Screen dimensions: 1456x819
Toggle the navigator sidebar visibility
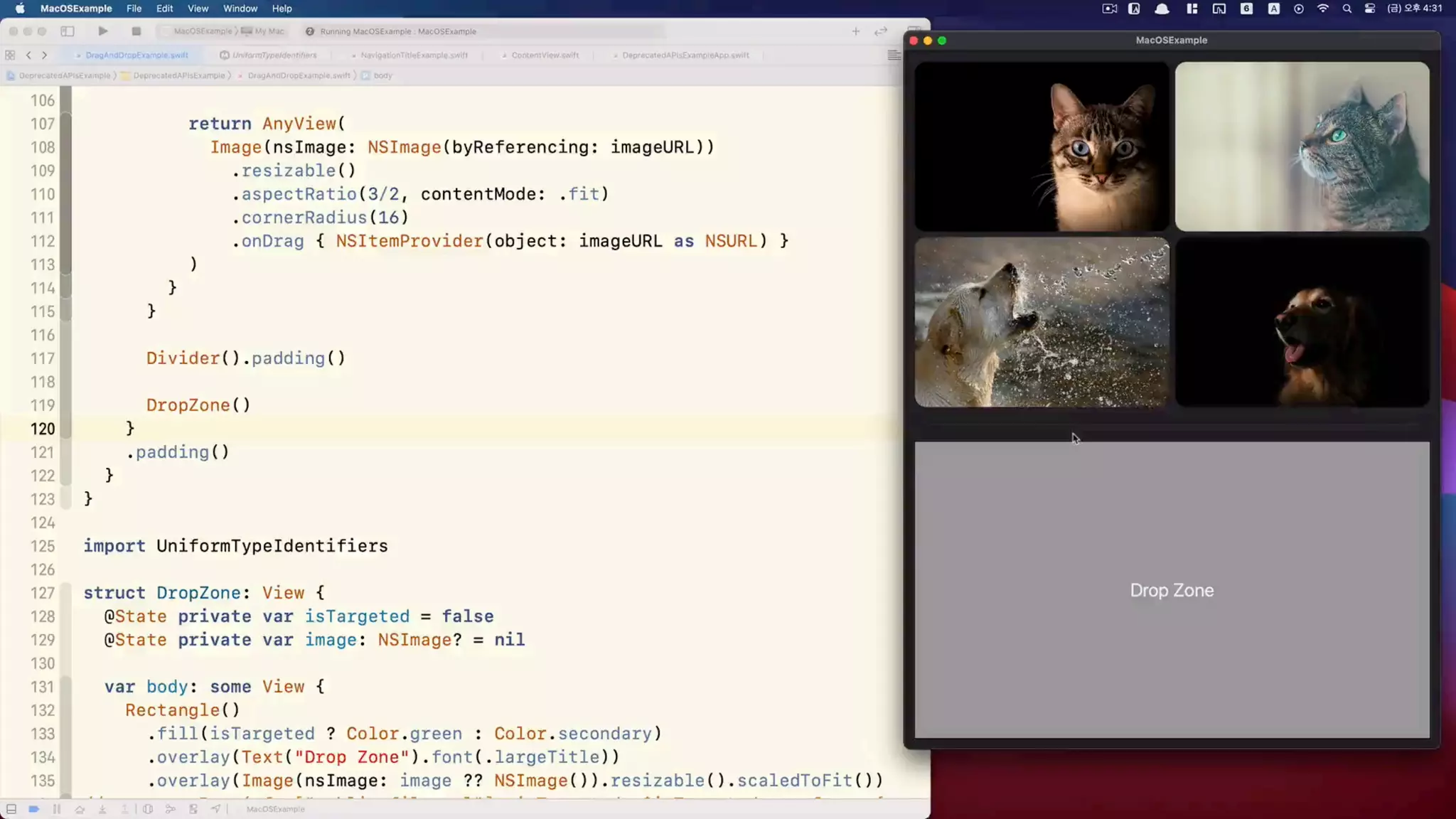pyautogui.click(x=68, y=31)
